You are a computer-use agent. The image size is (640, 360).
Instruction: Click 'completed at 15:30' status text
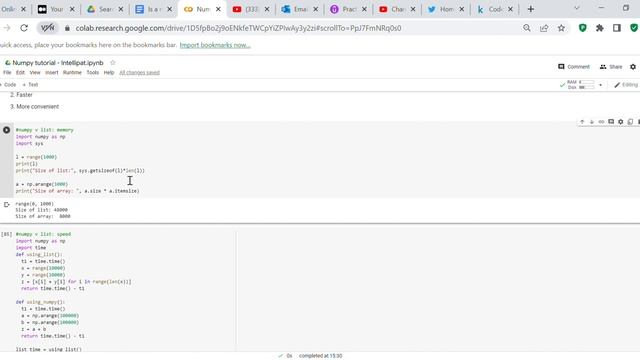click(x=320, y=356)
